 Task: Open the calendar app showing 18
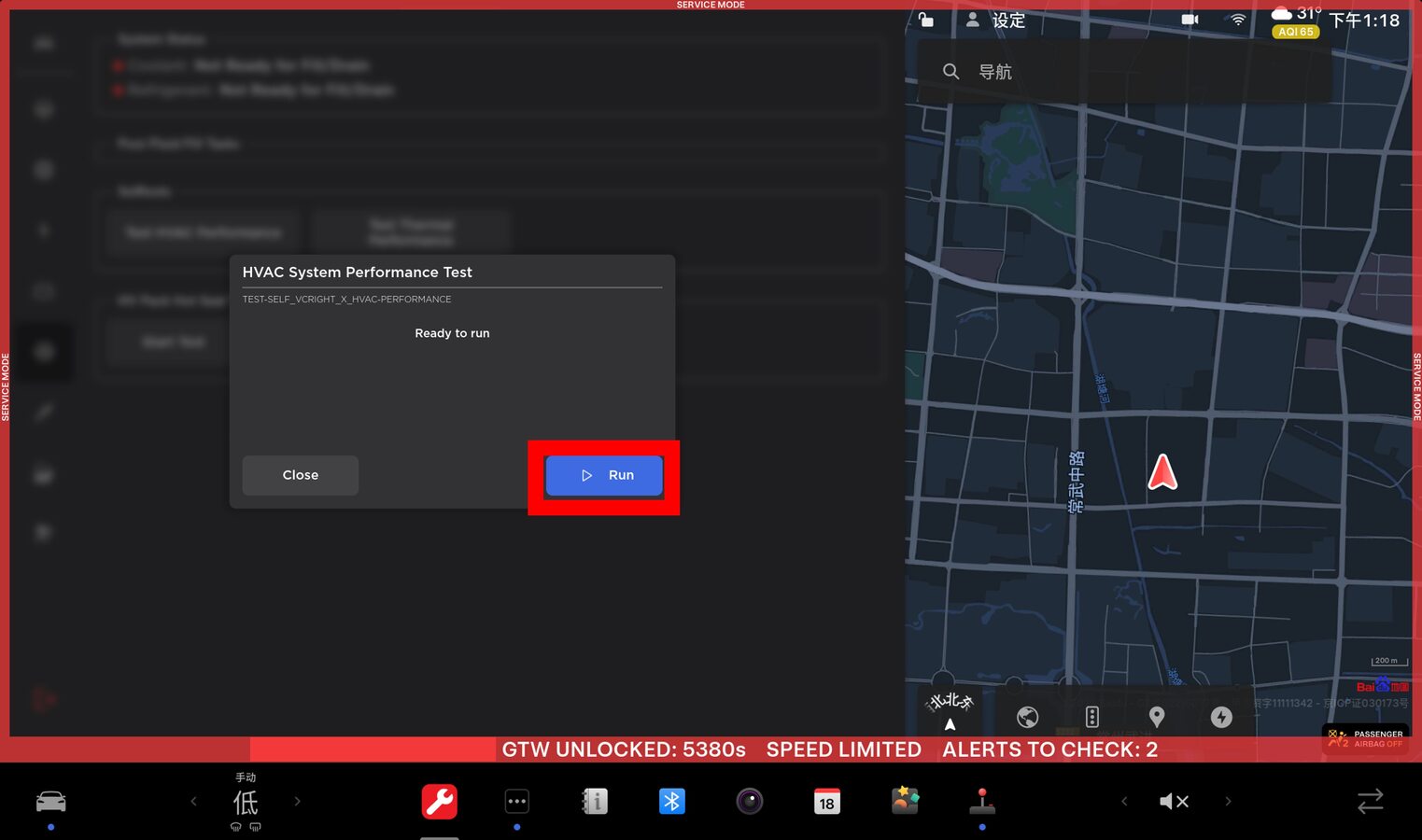pos(826,802)
